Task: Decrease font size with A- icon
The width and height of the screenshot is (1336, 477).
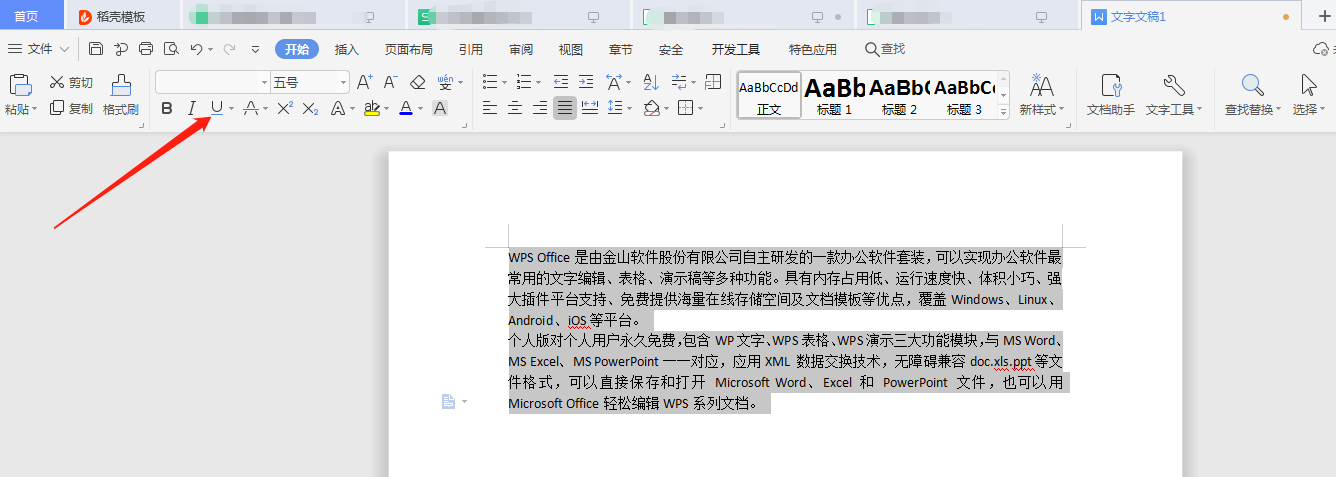Action: (x=391, y=82)
